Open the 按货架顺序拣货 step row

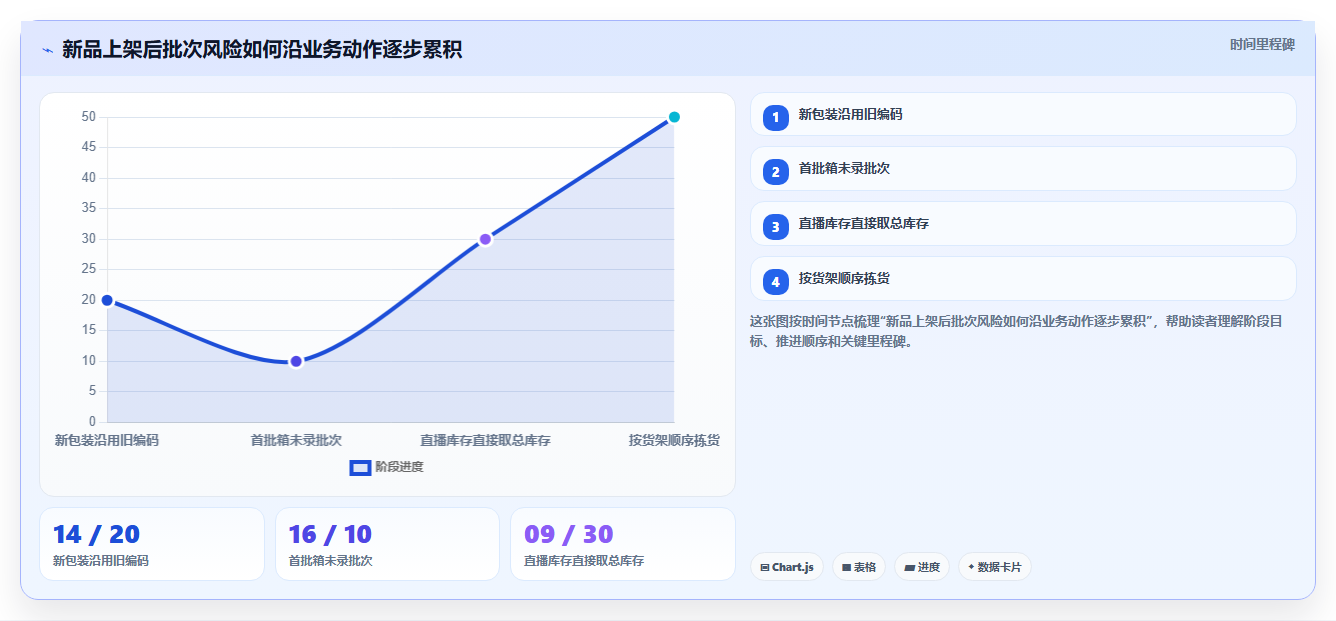tap(1023, 279)
